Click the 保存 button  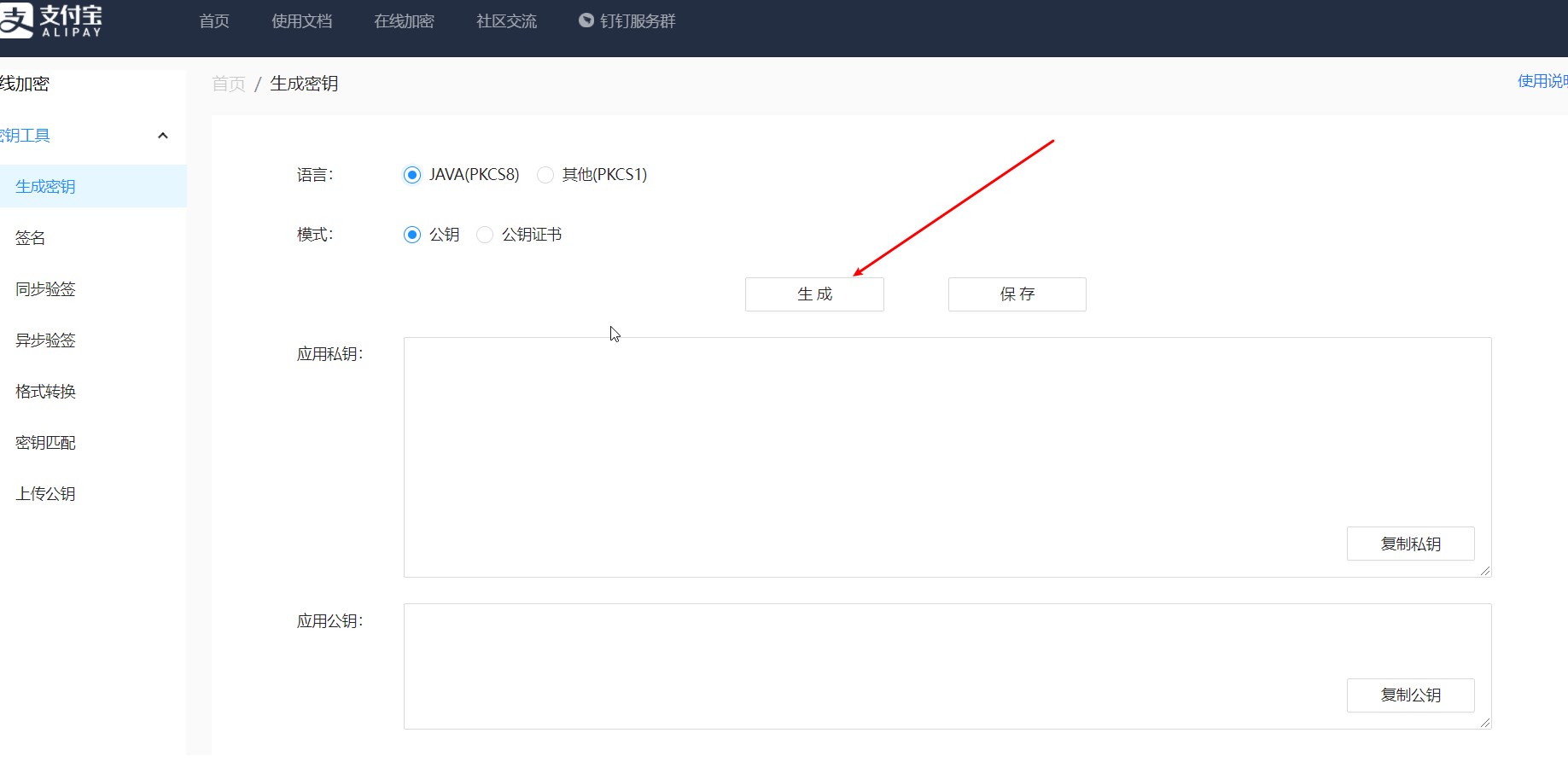pos(1017,294)
